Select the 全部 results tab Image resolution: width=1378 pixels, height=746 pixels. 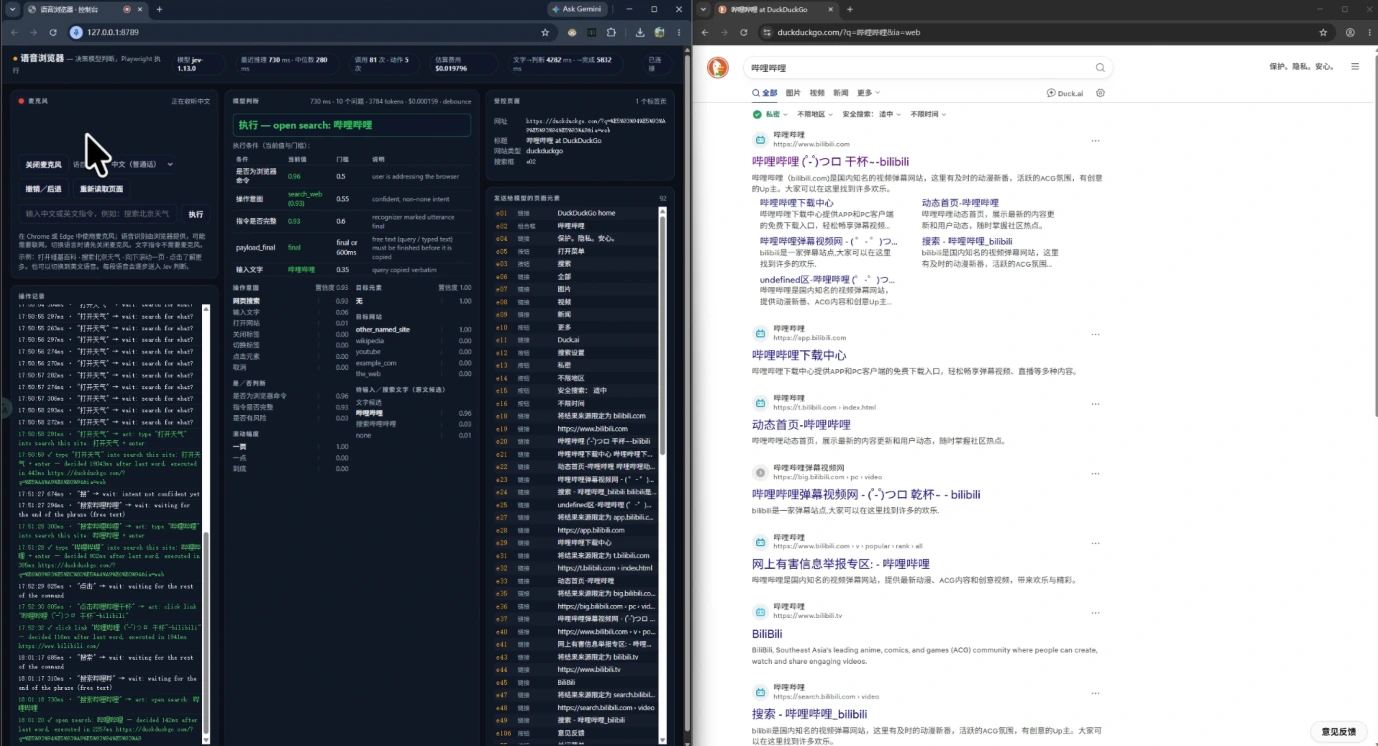764,93
